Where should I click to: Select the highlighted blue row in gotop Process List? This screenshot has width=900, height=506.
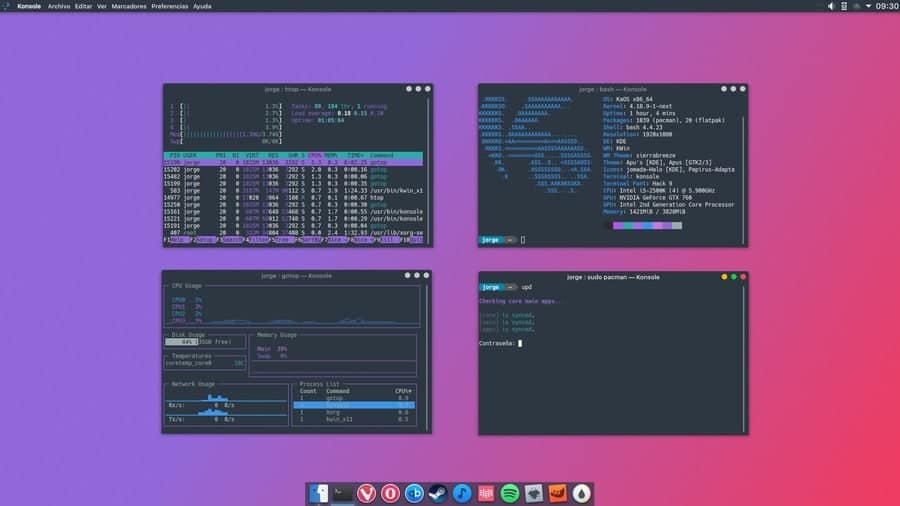(354, 405)
